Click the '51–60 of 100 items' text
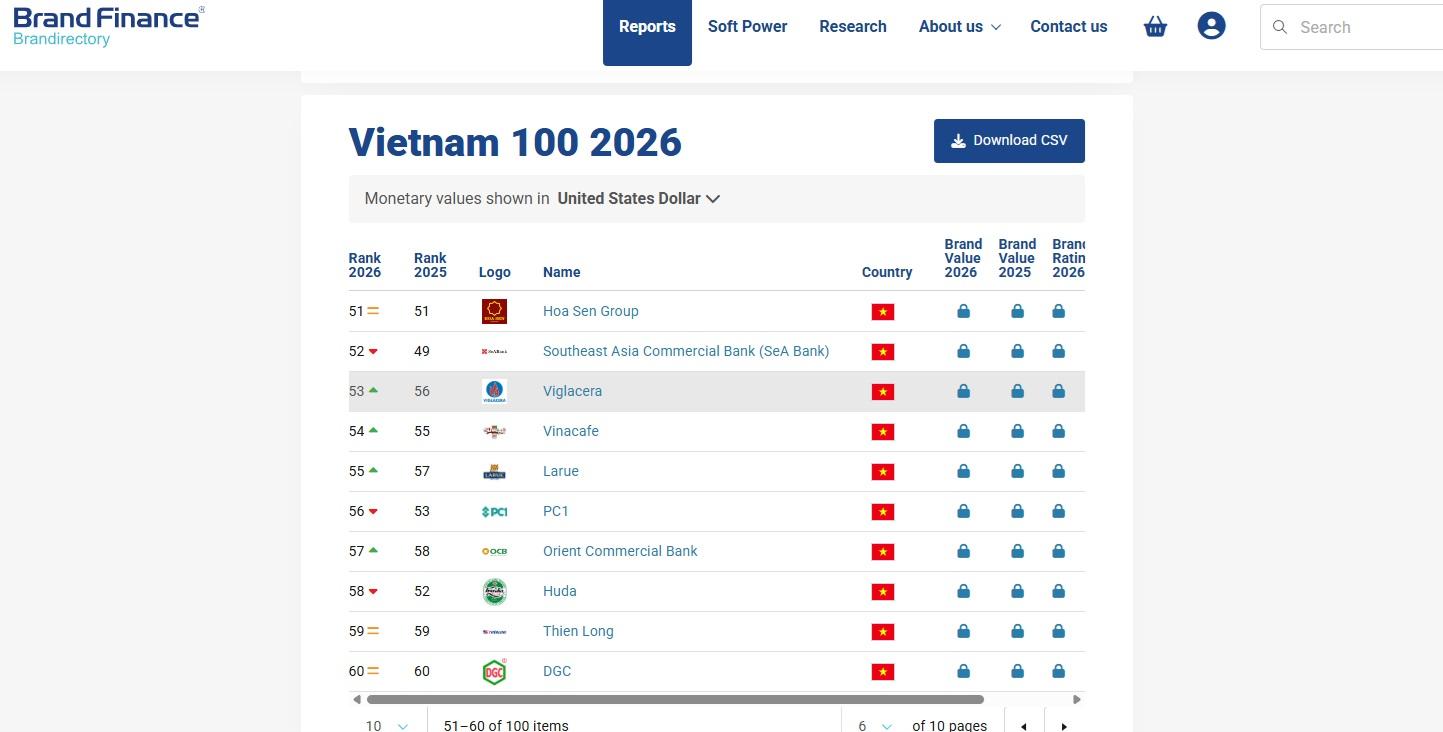 pyautogui.click(x=506, y=726)
